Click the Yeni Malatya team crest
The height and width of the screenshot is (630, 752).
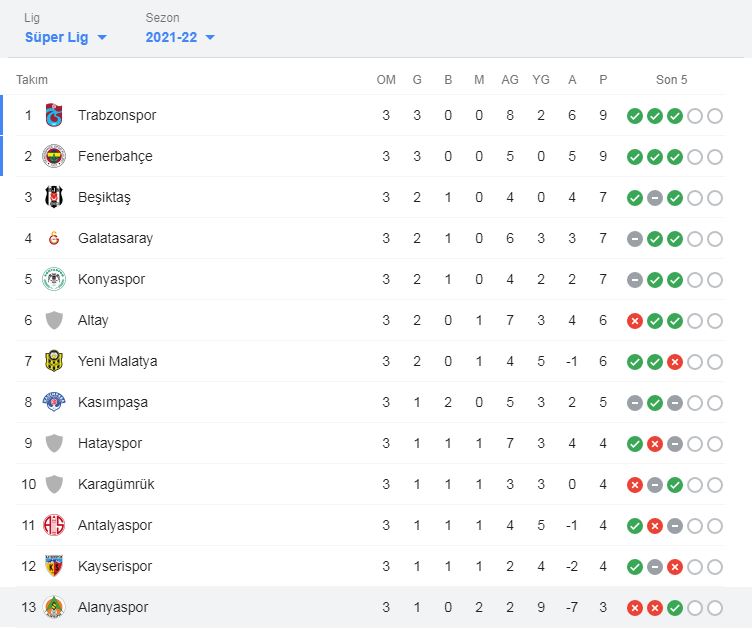54,361
